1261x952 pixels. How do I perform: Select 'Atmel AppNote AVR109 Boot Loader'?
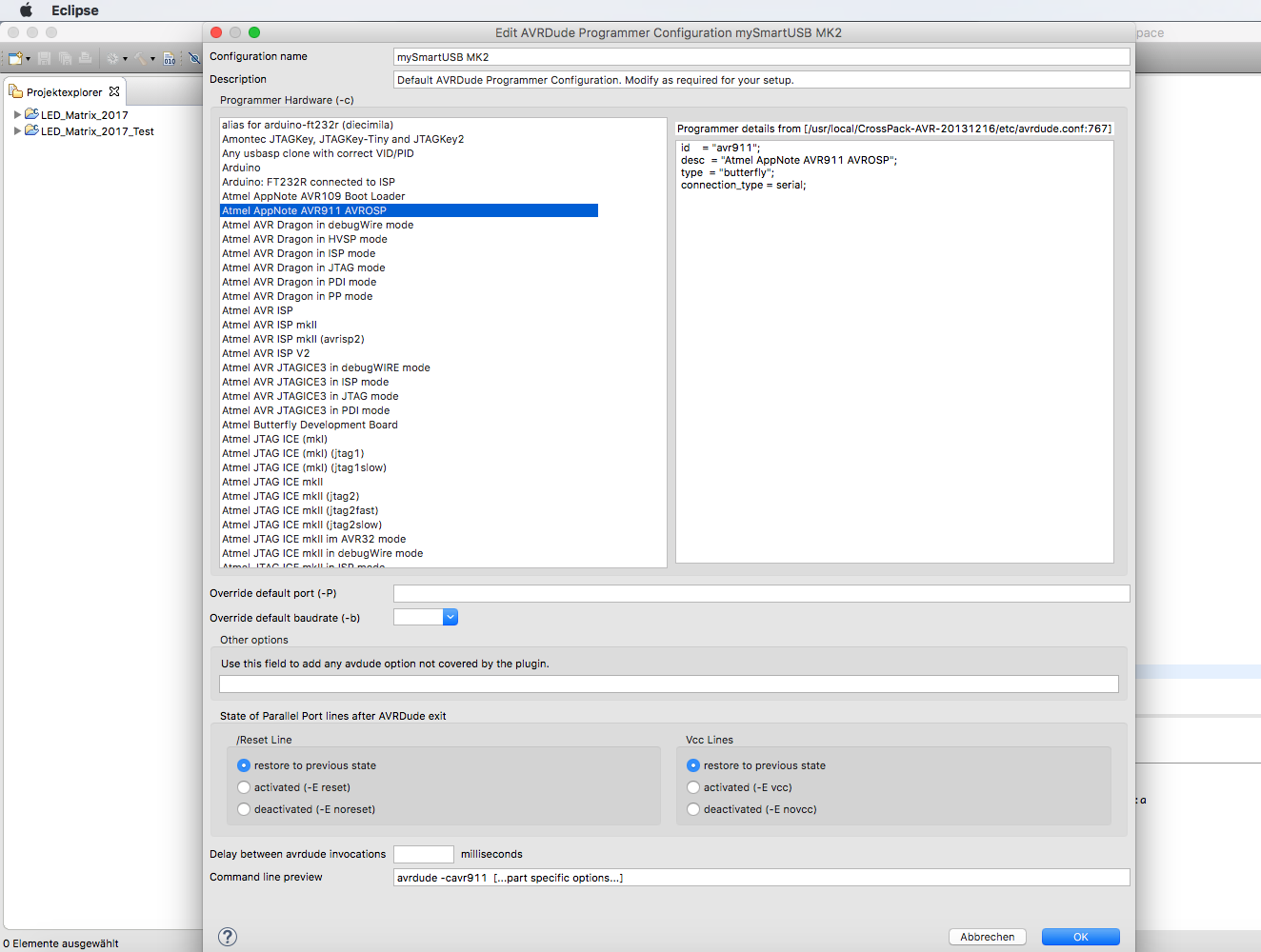[313, 196]
